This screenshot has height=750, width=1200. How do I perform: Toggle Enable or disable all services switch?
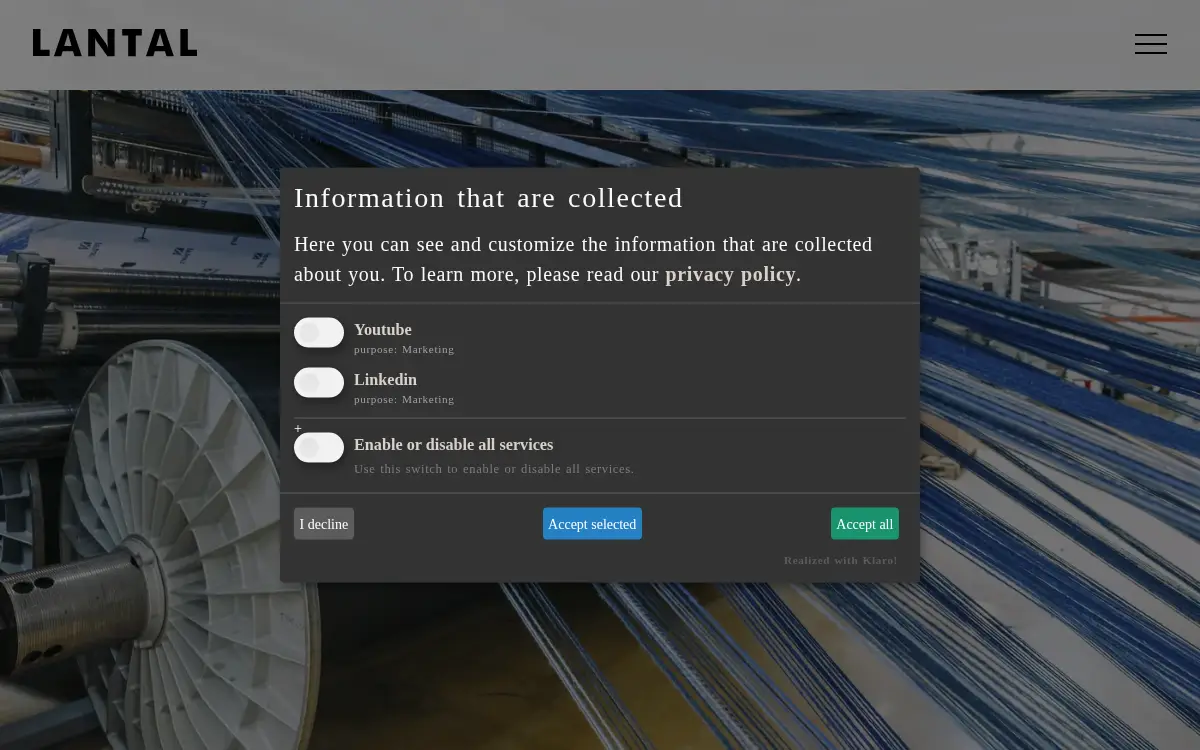tap(319, 447)
